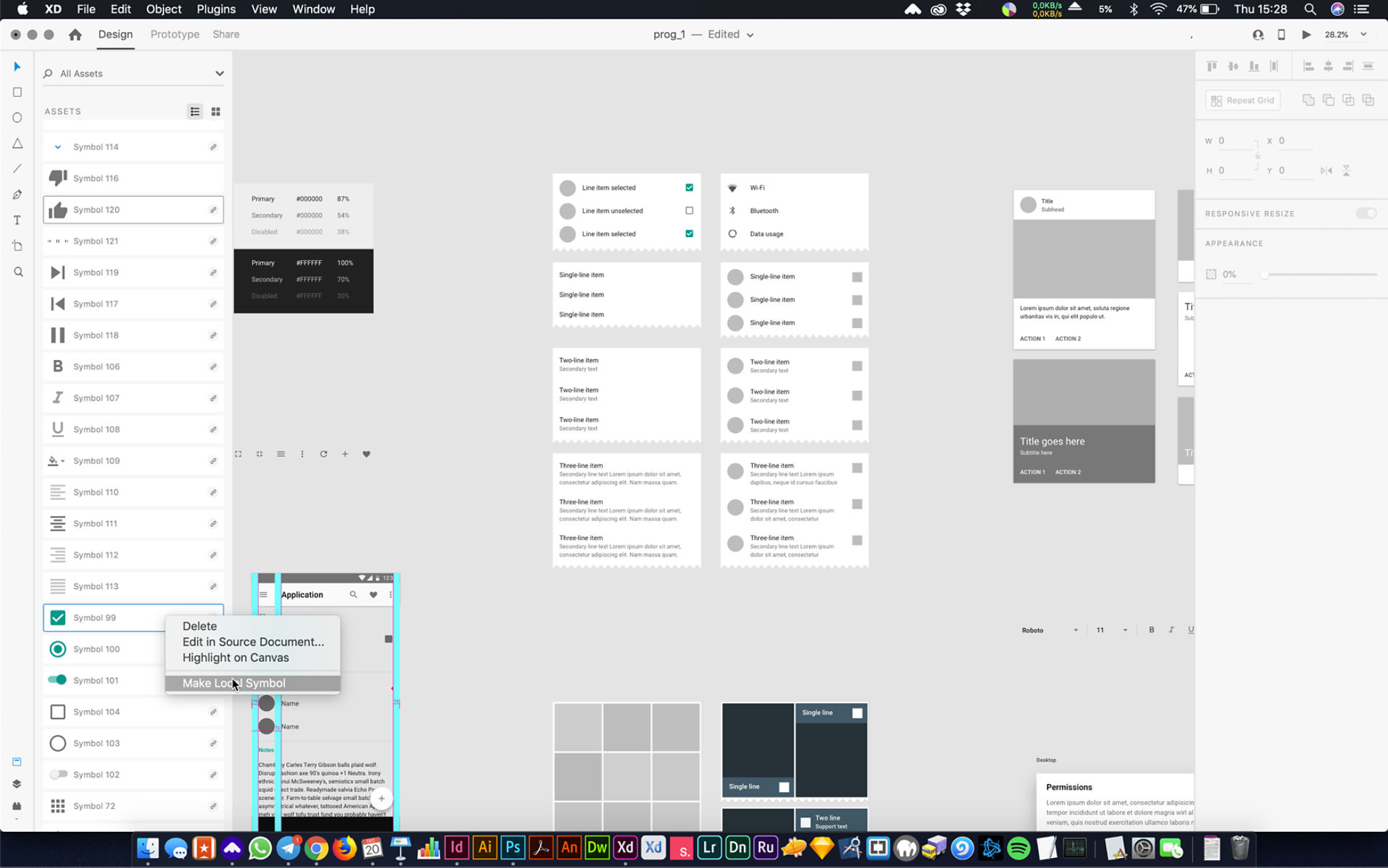Select the Artboard tool
Image resolution: width=1388 pixels, height=868 pixels.
(17, 245)
